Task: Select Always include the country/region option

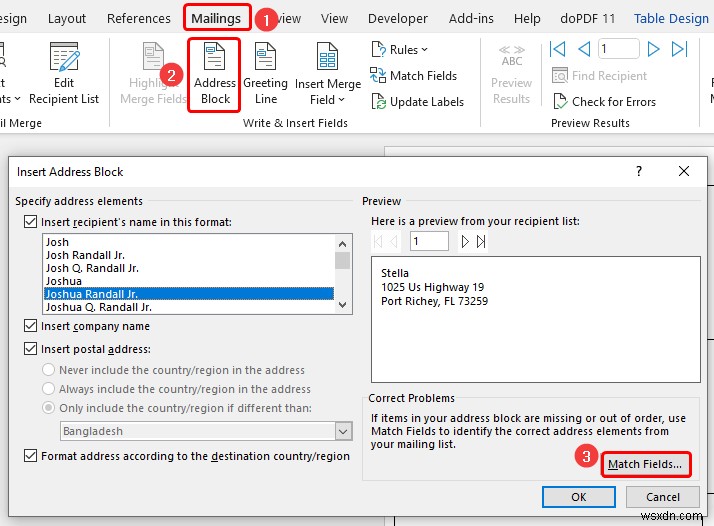Action: point(48,388)
